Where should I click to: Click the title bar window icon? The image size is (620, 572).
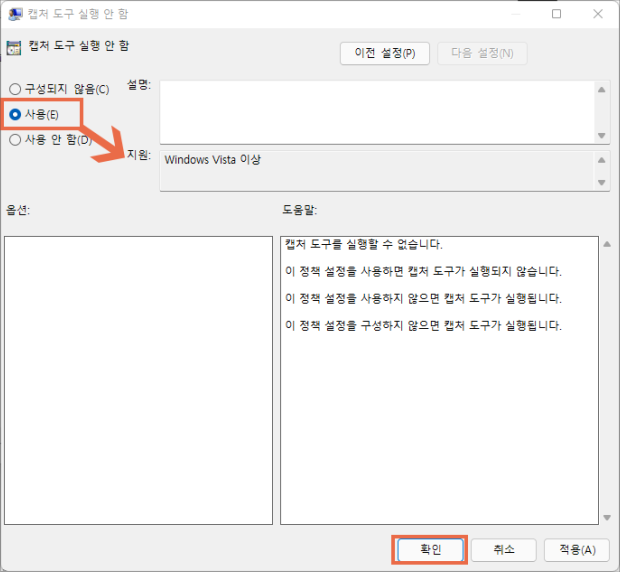[x=15, y=14]
